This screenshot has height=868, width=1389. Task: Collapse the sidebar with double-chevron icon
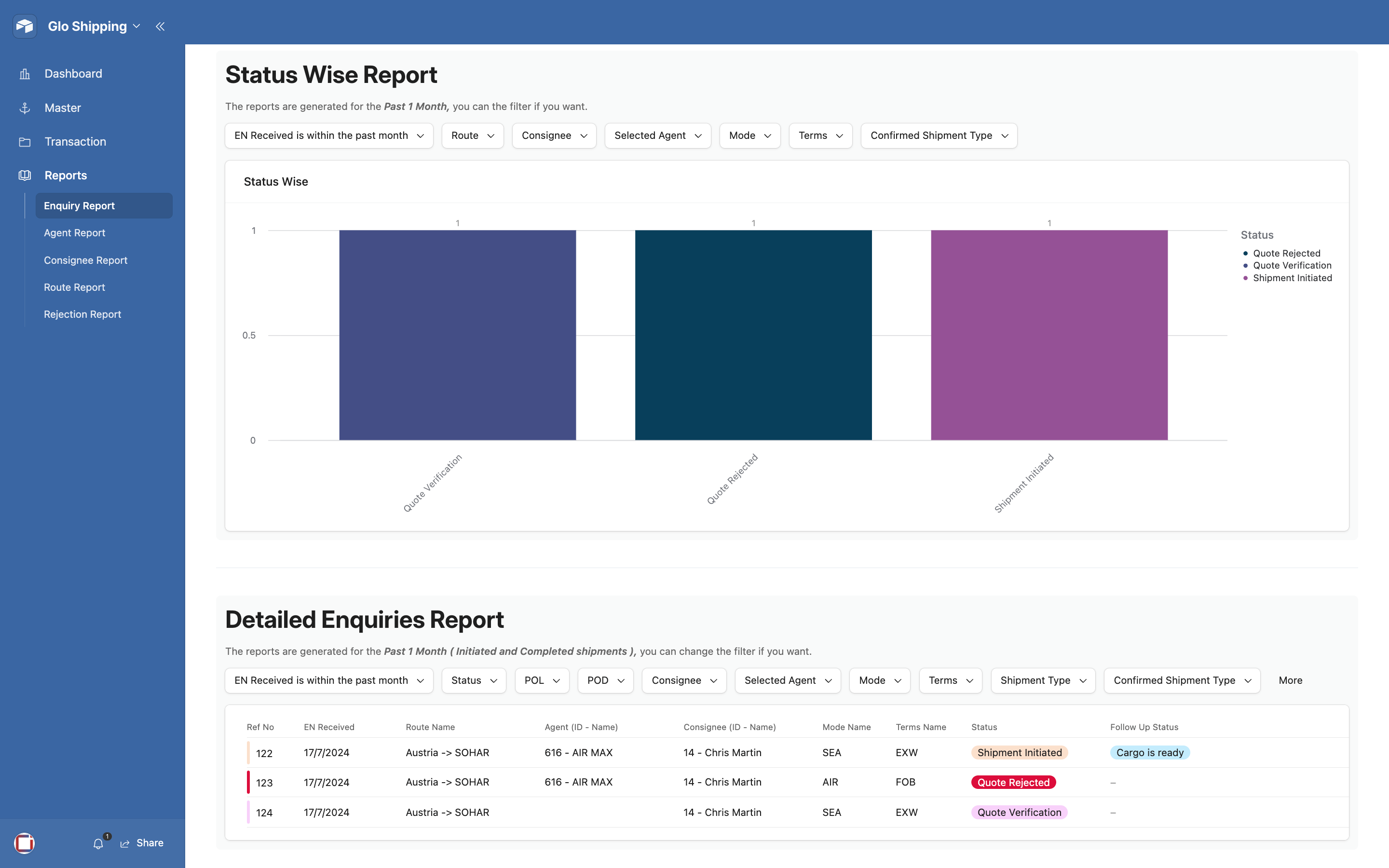tap(160, 27)
